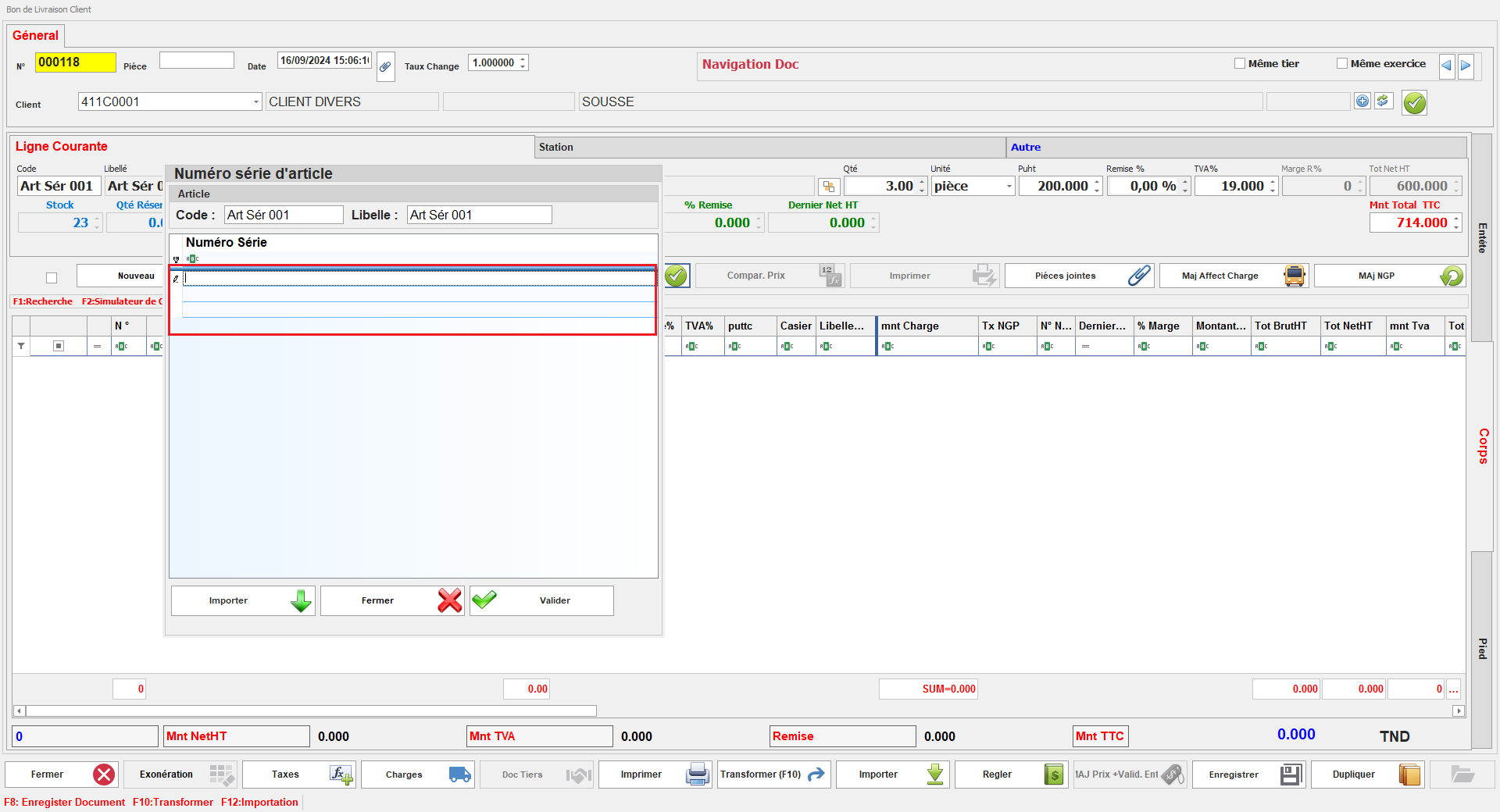
Task: Click the mnt Charge column header
Action: pos(927,326)
